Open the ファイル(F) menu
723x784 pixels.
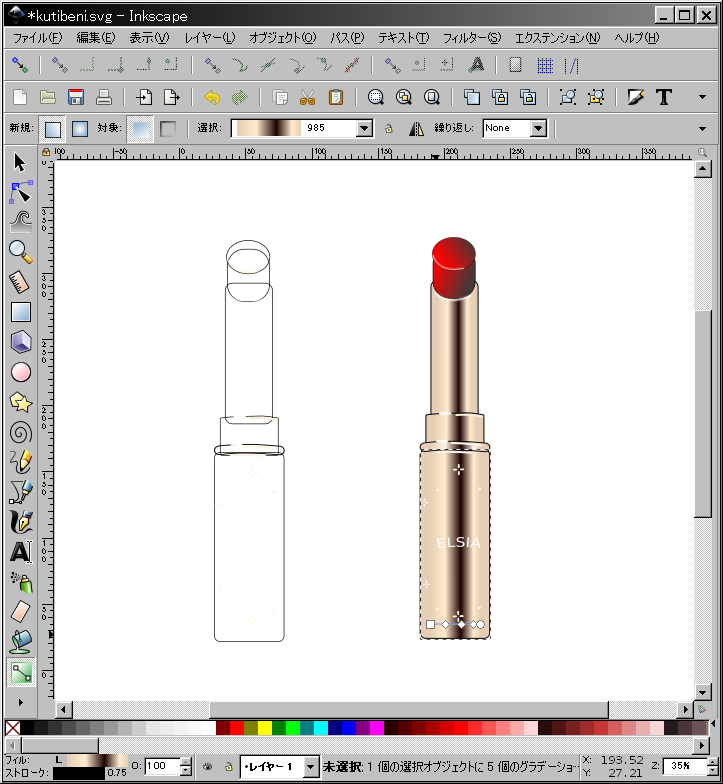pyautogui.click(x=38, y=38)
